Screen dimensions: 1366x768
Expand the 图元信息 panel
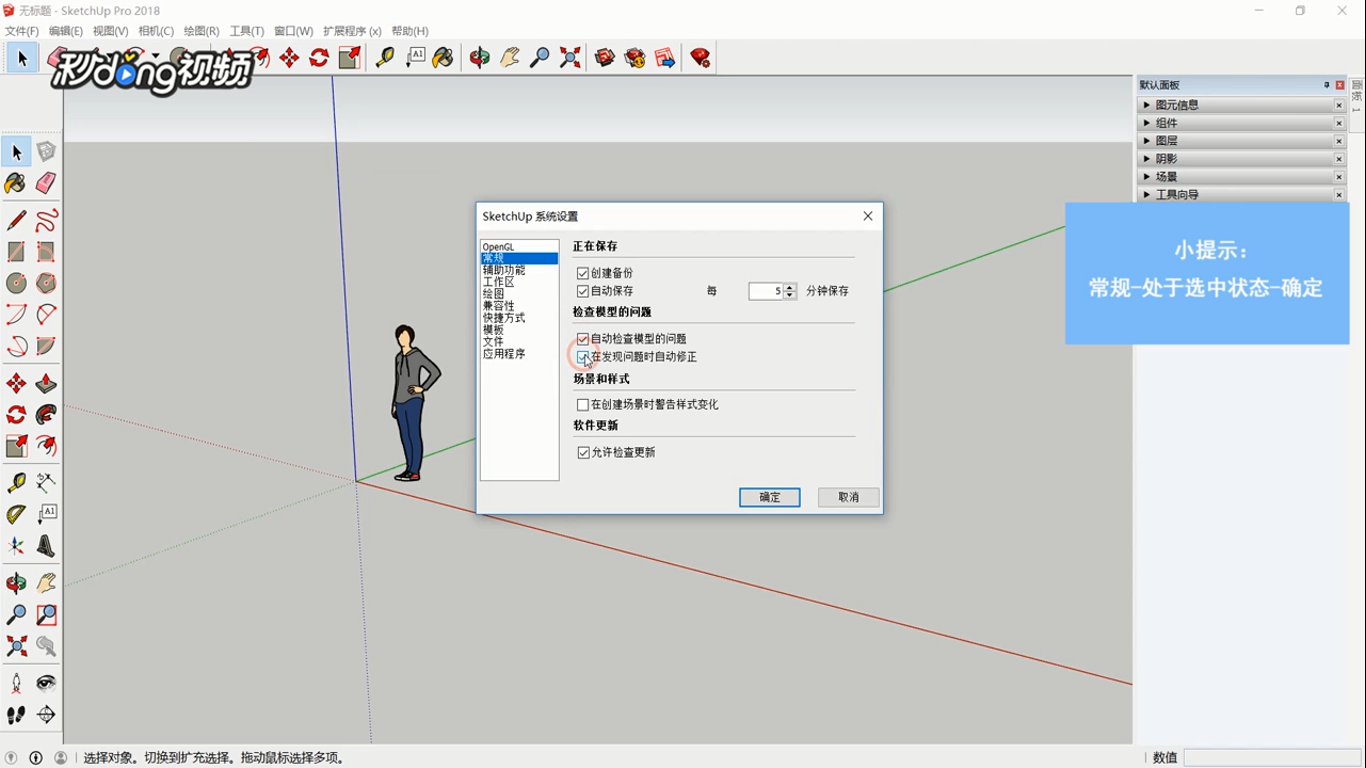(x=1241, y=105)
